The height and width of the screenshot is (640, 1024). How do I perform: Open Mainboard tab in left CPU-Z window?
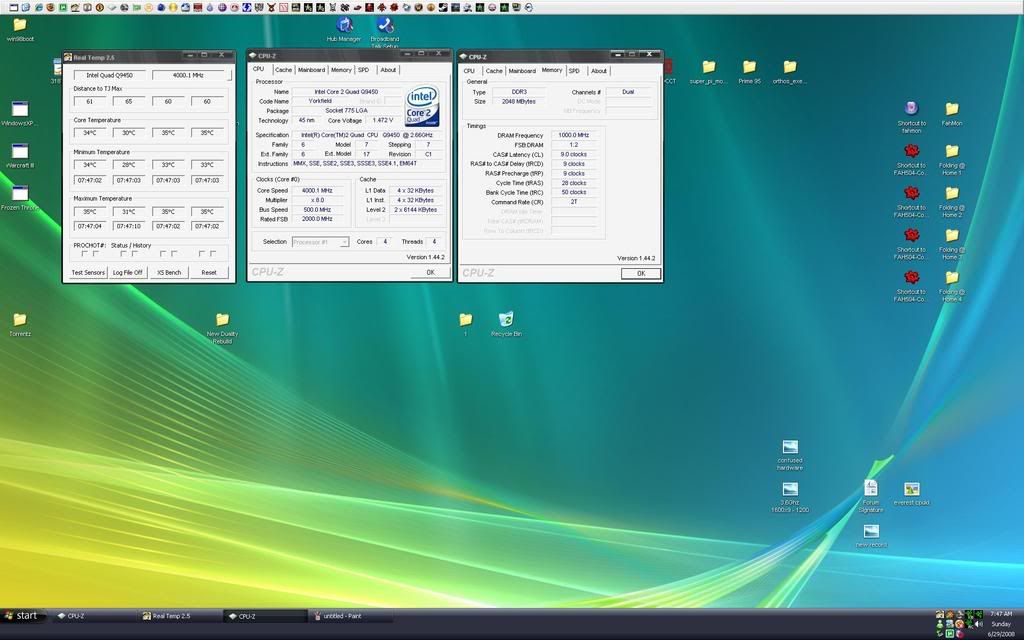312,70
